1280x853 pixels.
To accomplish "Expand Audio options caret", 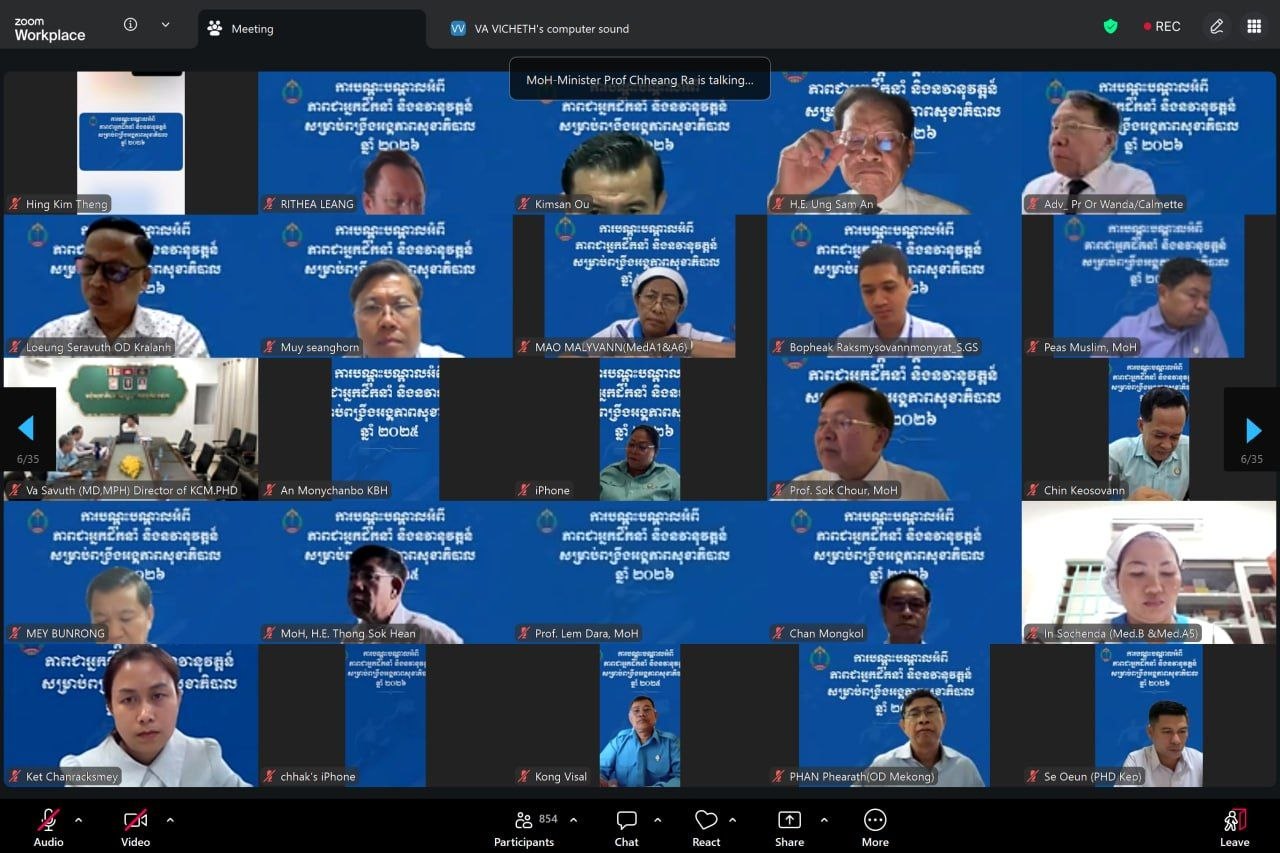I will (x=79, y=820).
